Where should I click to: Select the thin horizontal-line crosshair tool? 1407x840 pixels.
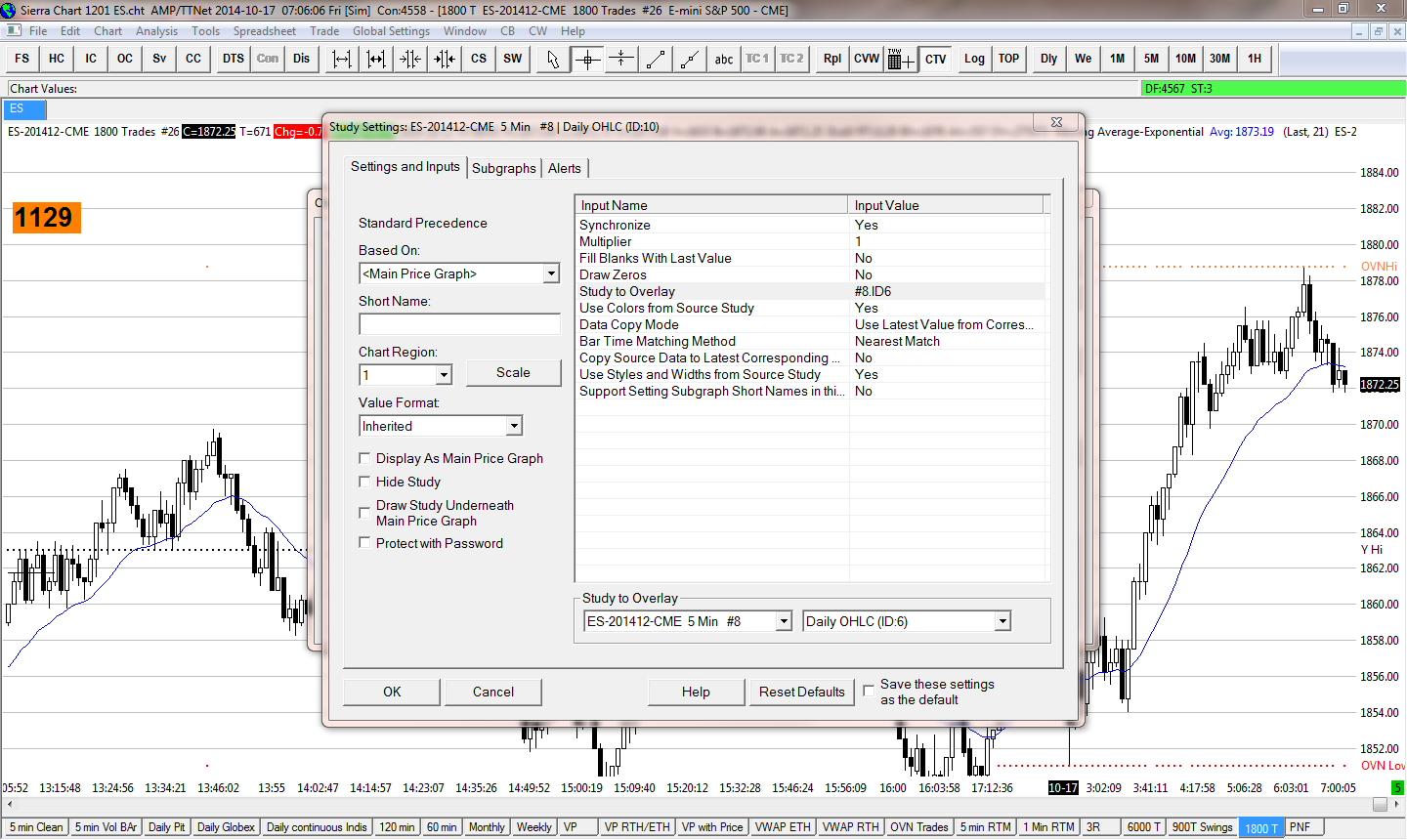tap(621, 59)
